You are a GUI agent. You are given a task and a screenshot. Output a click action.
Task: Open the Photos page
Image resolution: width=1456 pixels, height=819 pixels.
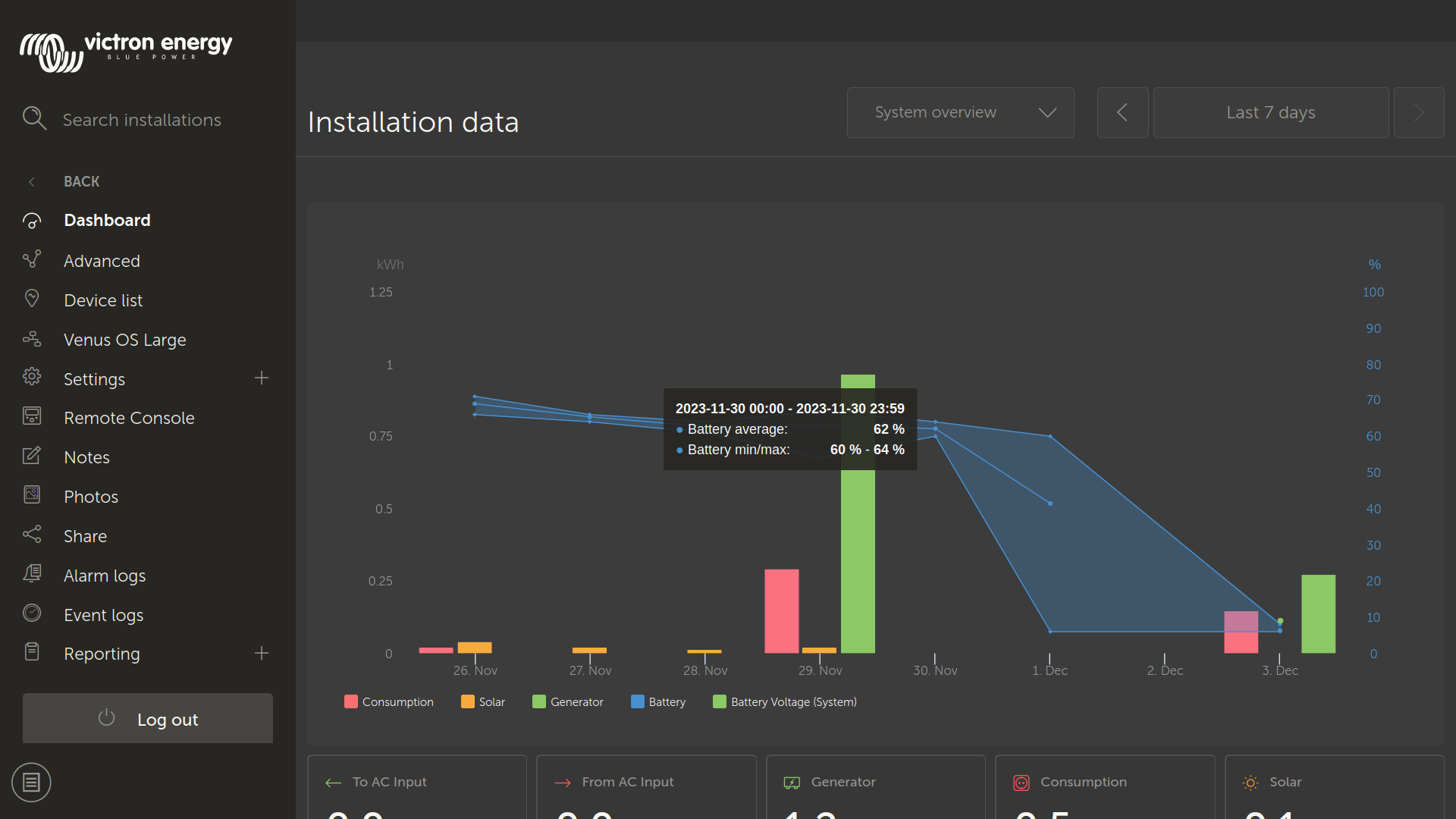coord(91,497)
